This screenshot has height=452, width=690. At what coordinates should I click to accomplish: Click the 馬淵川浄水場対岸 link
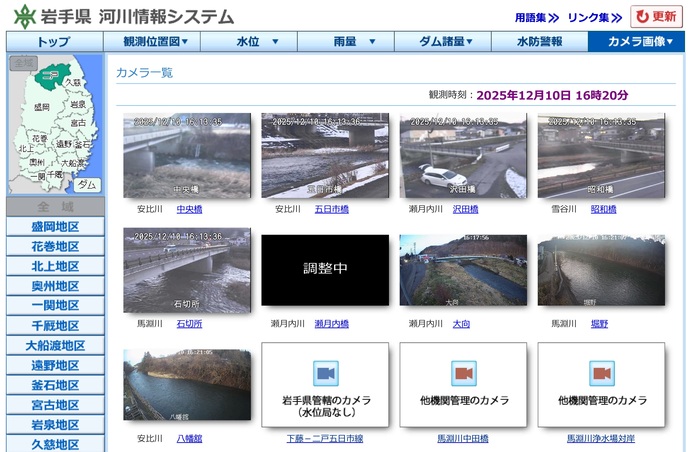(601, 438)
